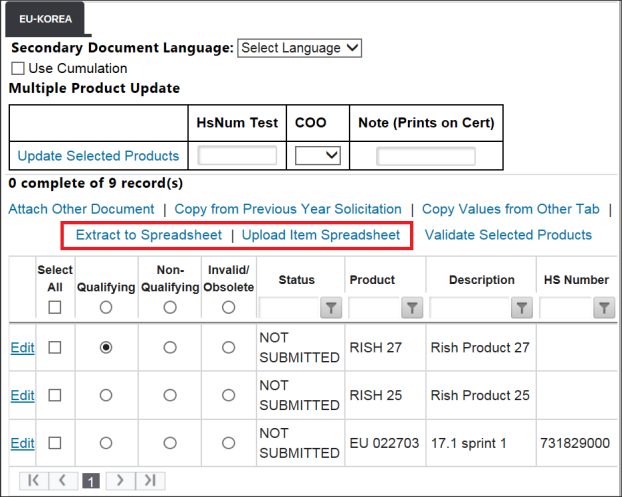This screenshot has height=497, width=622.
Task: Mark RISH 27 as Non-Qualifying
Action: [170, 347]
